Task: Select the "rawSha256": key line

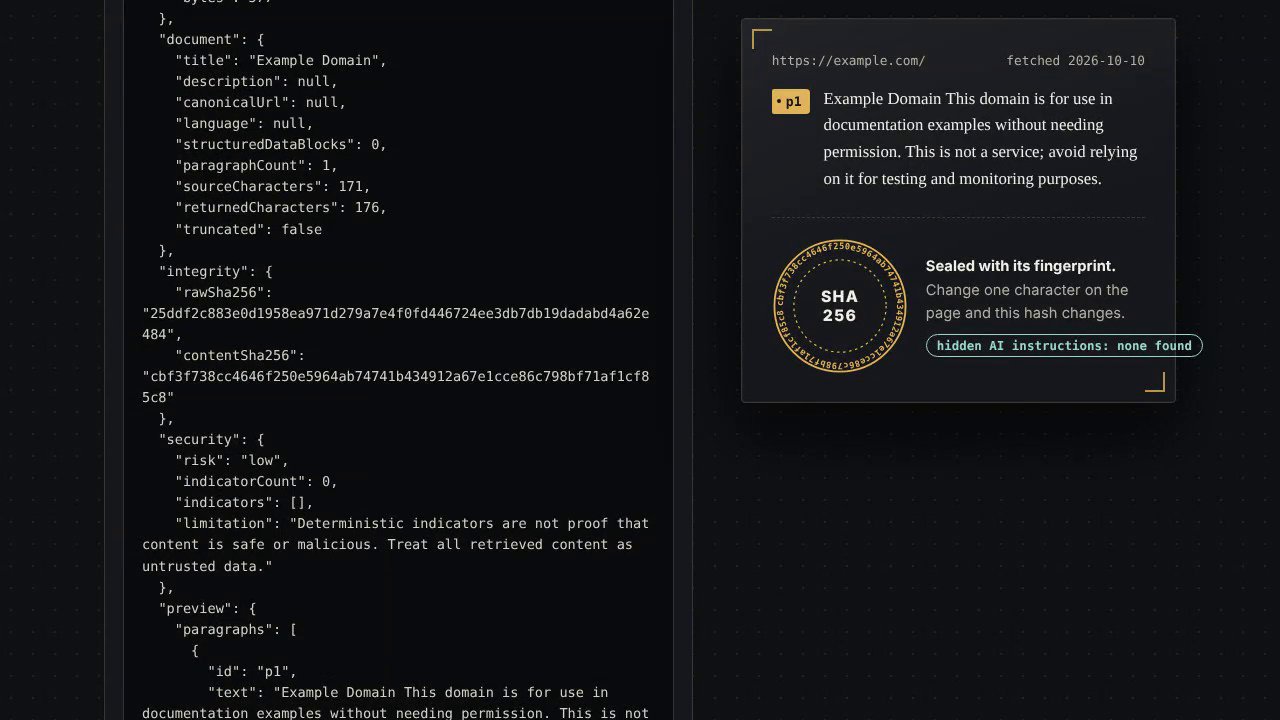Action: pyautogui.click(x=224, y=292)
